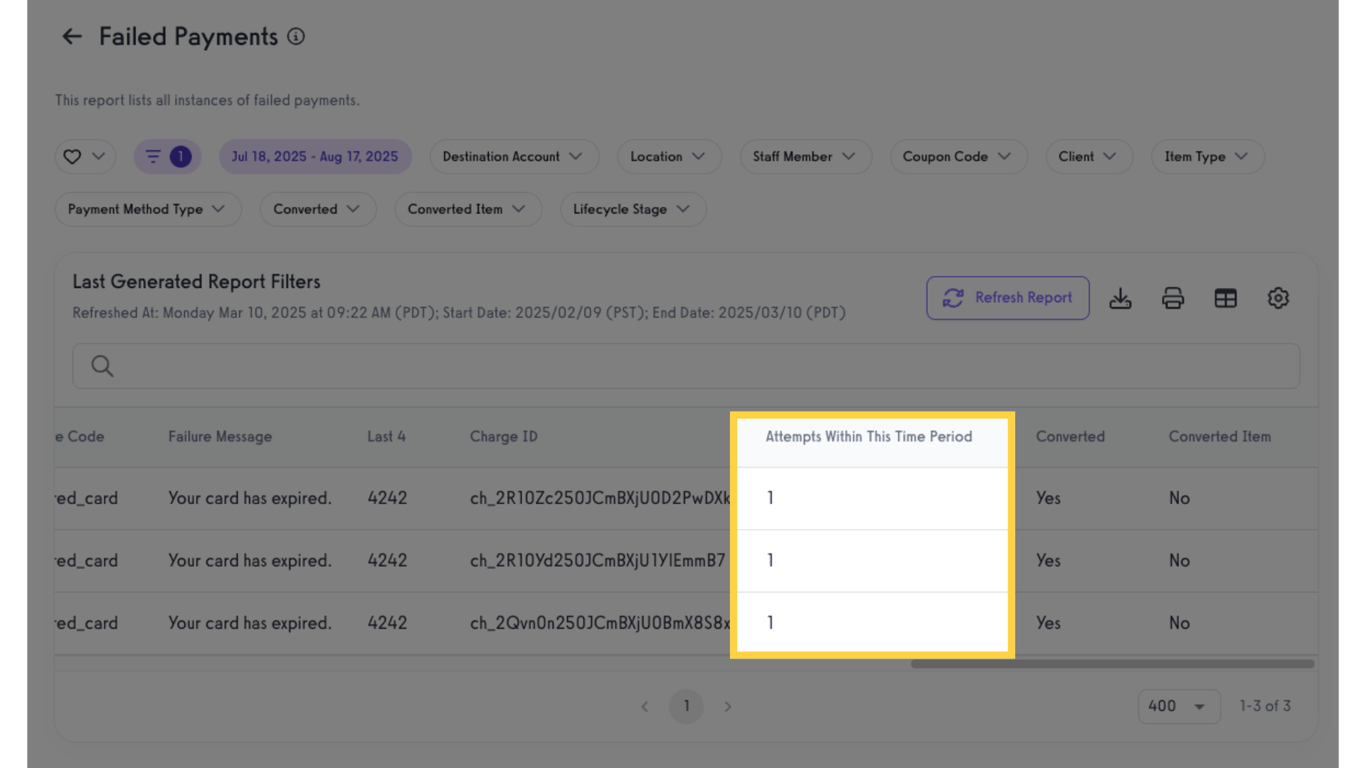This screenshot has height=768, width=1366.
Task: Open the Lifecycle Stage filter
Action: click(x=633, y=209)
